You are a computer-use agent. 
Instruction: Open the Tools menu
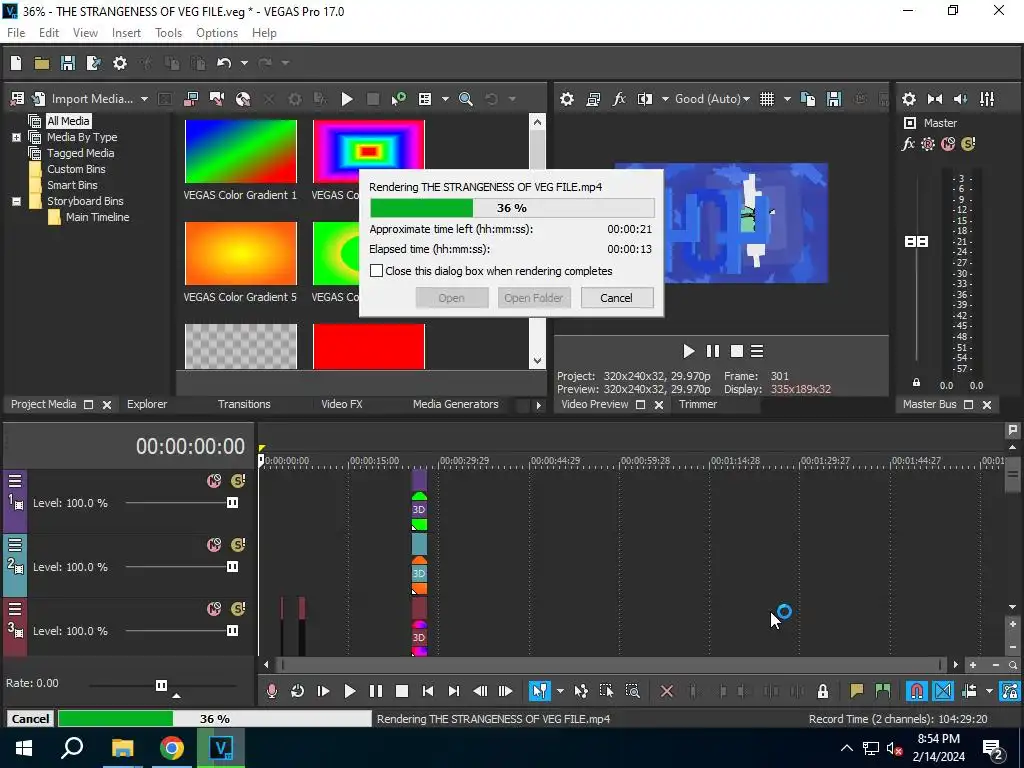tap(168, 33)
